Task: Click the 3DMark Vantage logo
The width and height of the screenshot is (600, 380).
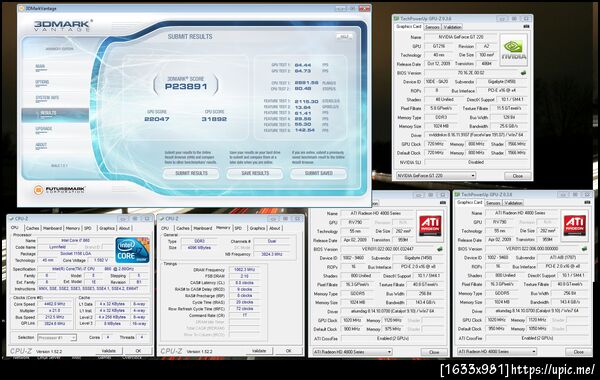Action: [x=63, y=26]
